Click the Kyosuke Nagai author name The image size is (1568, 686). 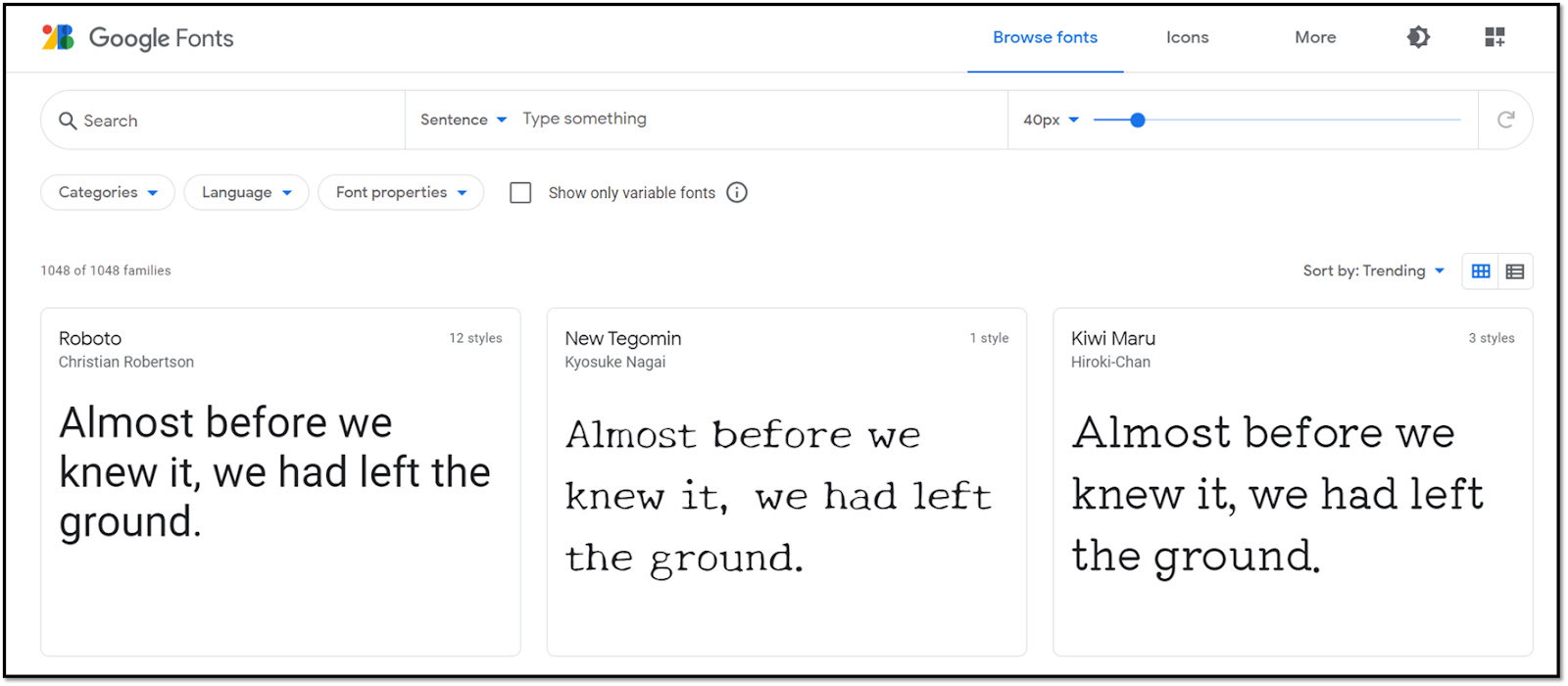click(x=615, y=362)
